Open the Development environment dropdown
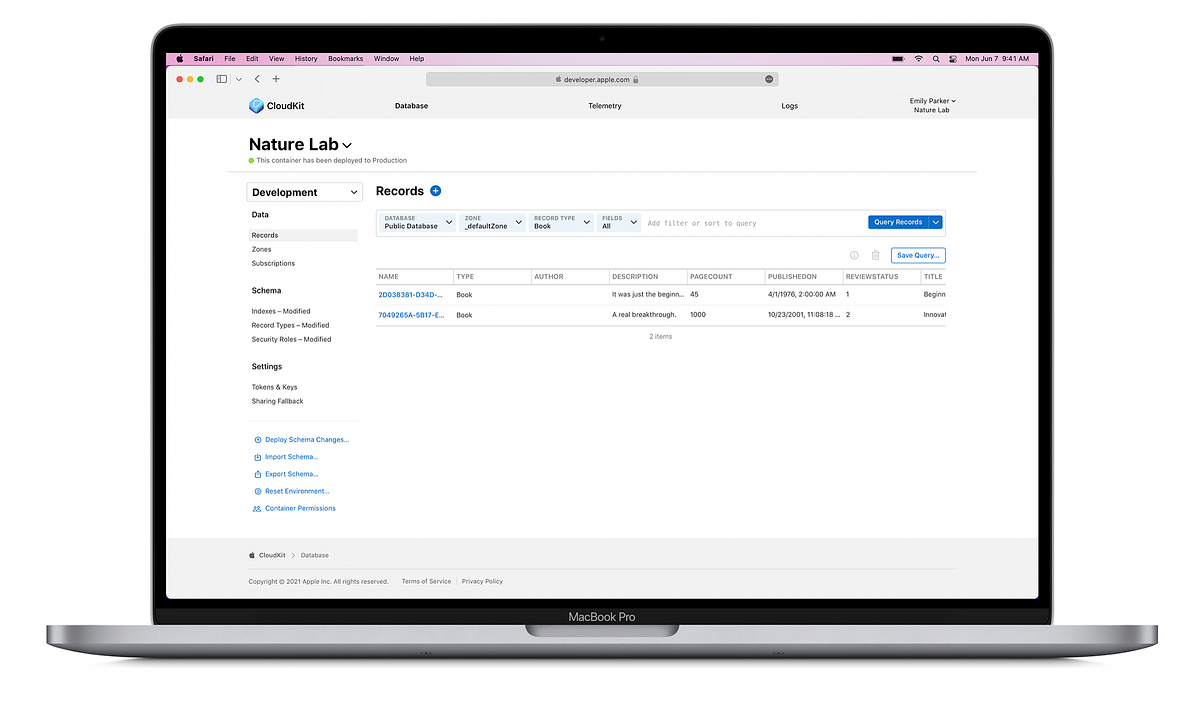This screenshot has width=1200, height=707. [304, 192]
